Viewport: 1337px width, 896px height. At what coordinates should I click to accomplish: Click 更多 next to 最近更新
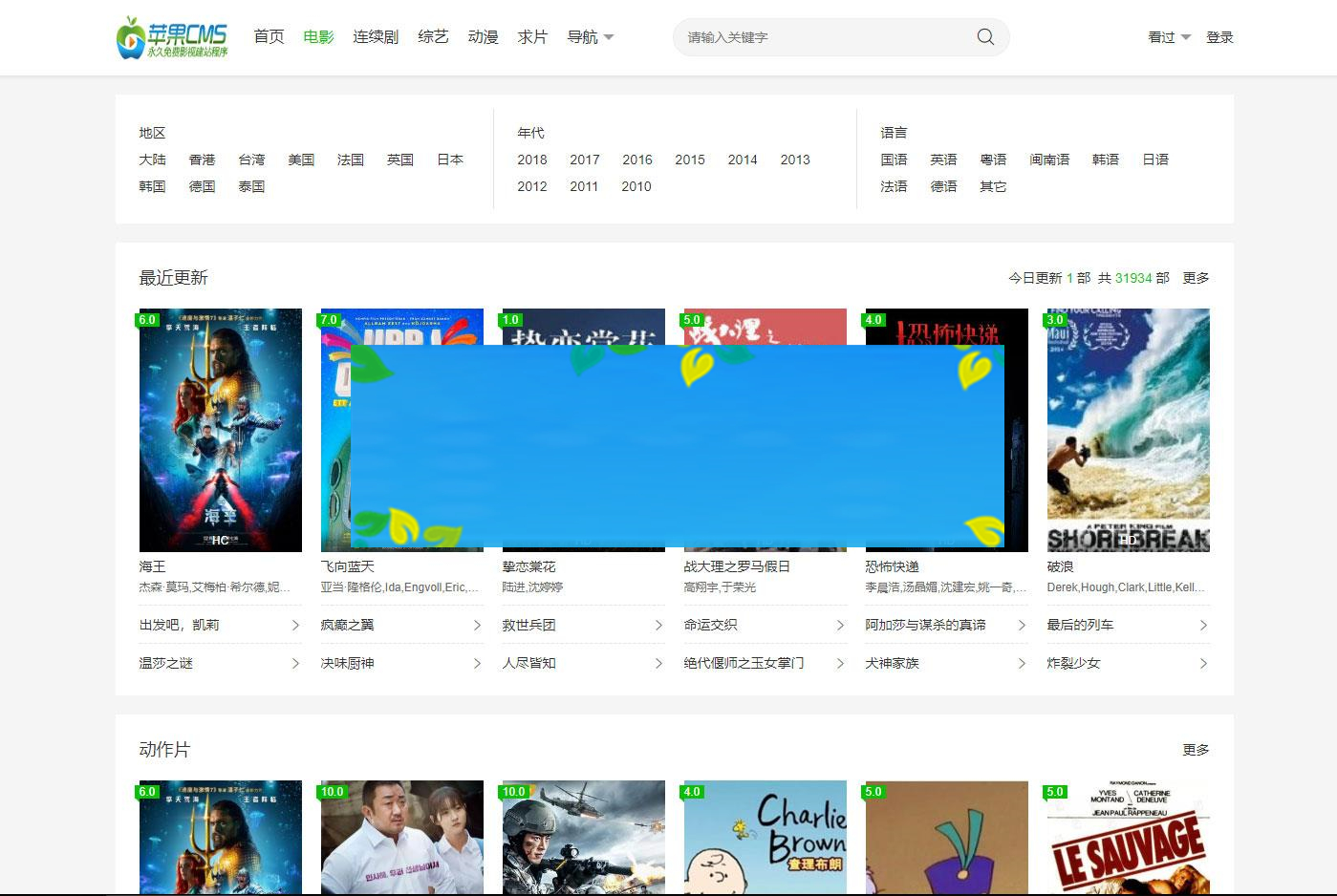click(x=1195, y=278)
